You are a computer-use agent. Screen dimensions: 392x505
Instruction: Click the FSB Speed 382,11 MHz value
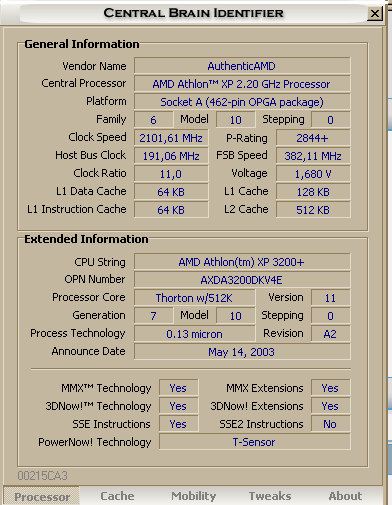313,156
